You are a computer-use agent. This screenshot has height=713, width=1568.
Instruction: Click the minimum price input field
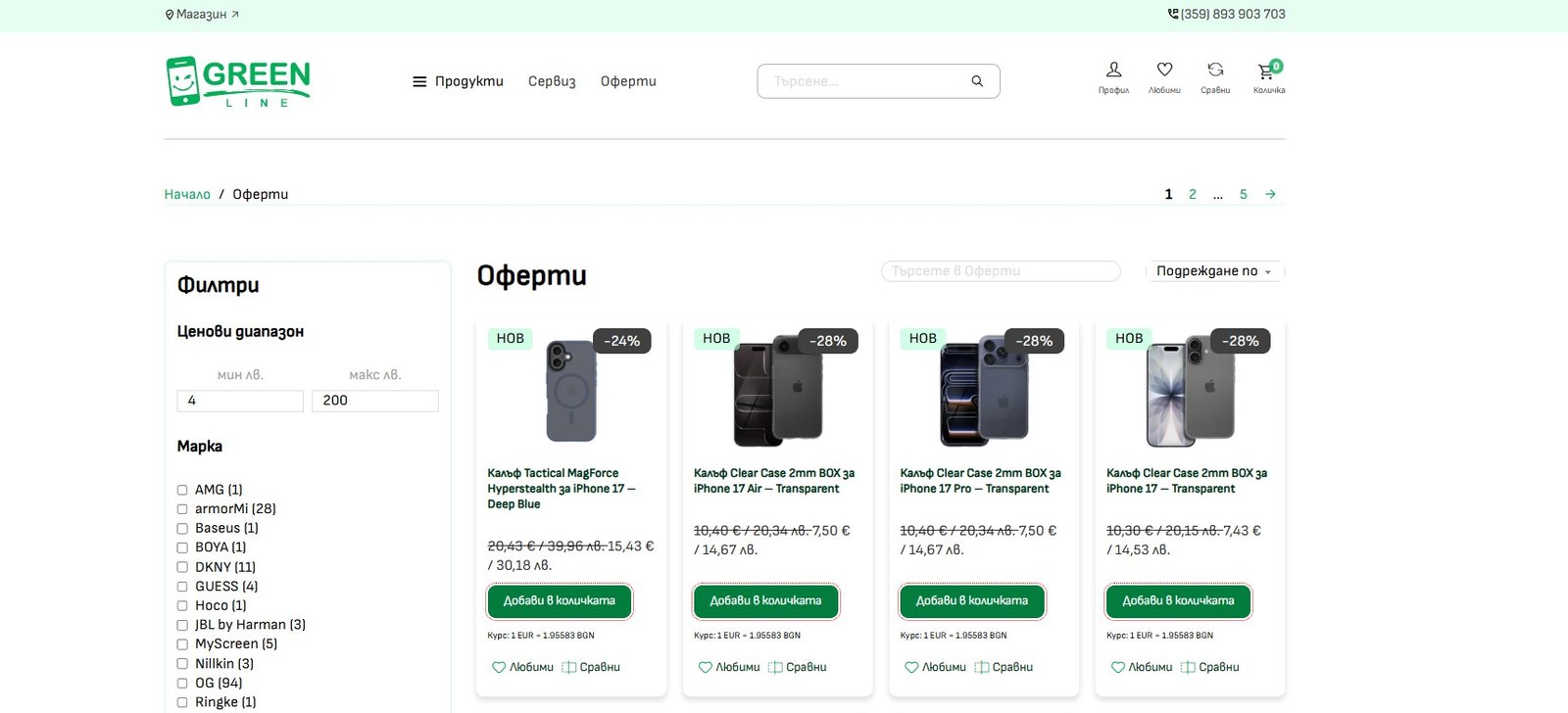click(240, 401)
